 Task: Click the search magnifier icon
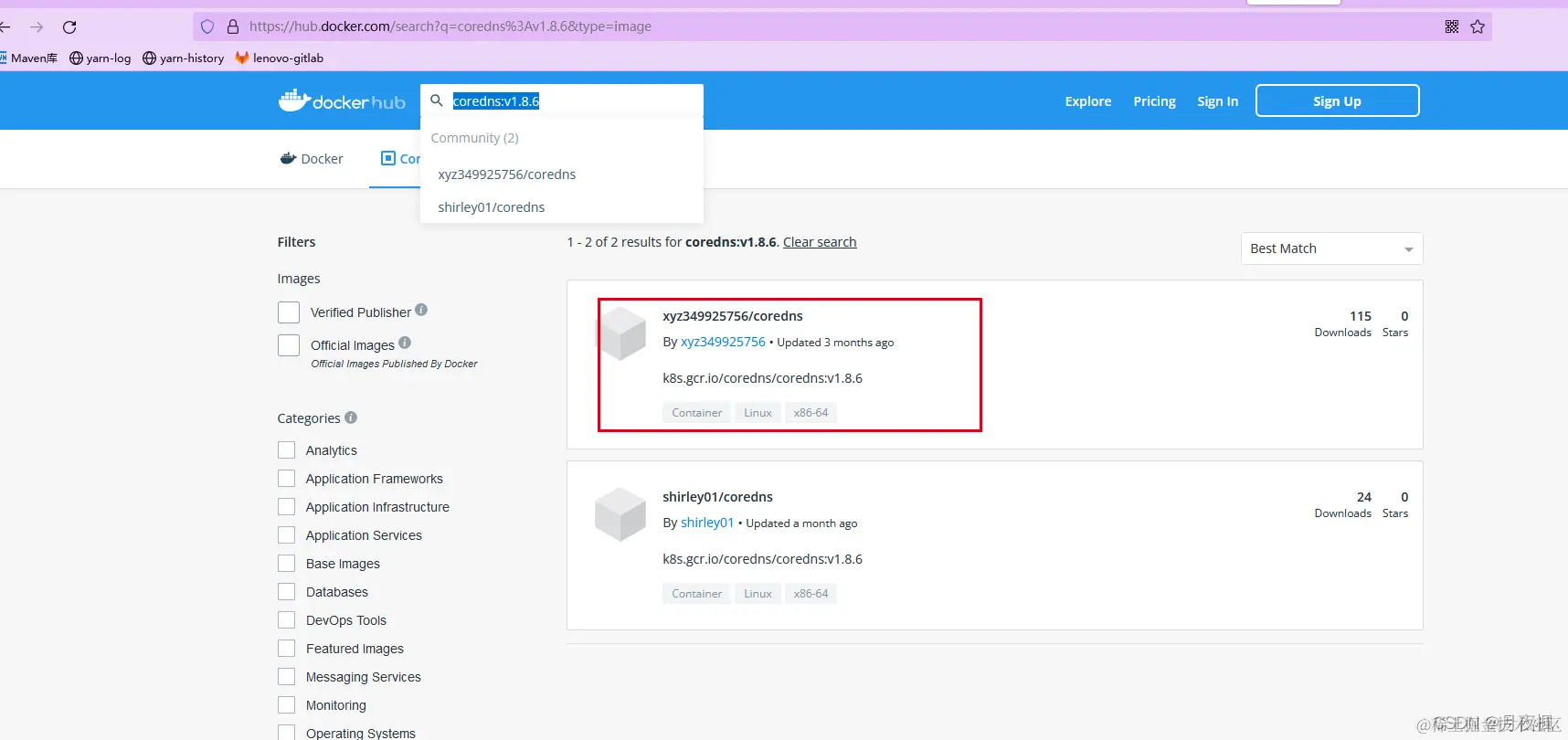[437, 100]
